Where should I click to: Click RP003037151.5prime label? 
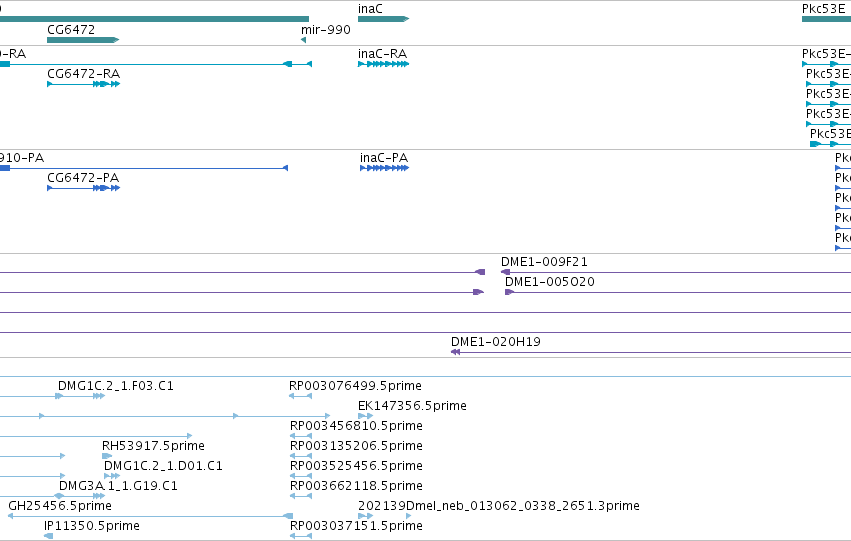pyautogui.click(x=356, y=526)
